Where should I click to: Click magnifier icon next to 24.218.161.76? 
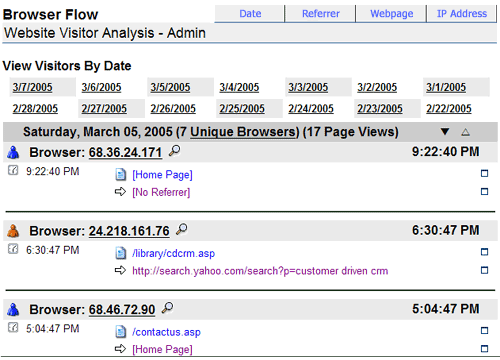tap(182, 229)
